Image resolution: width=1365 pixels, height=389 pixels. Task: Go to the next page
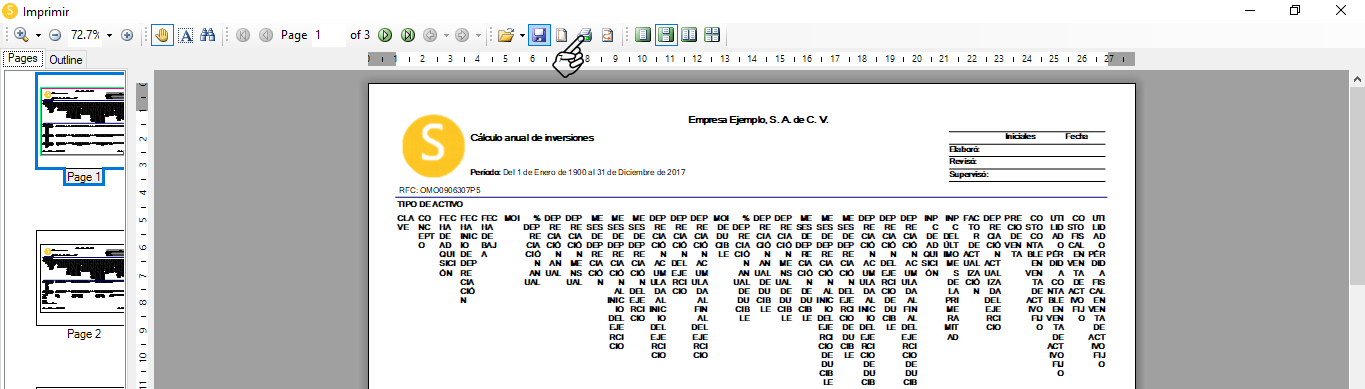tap(385, 35)
